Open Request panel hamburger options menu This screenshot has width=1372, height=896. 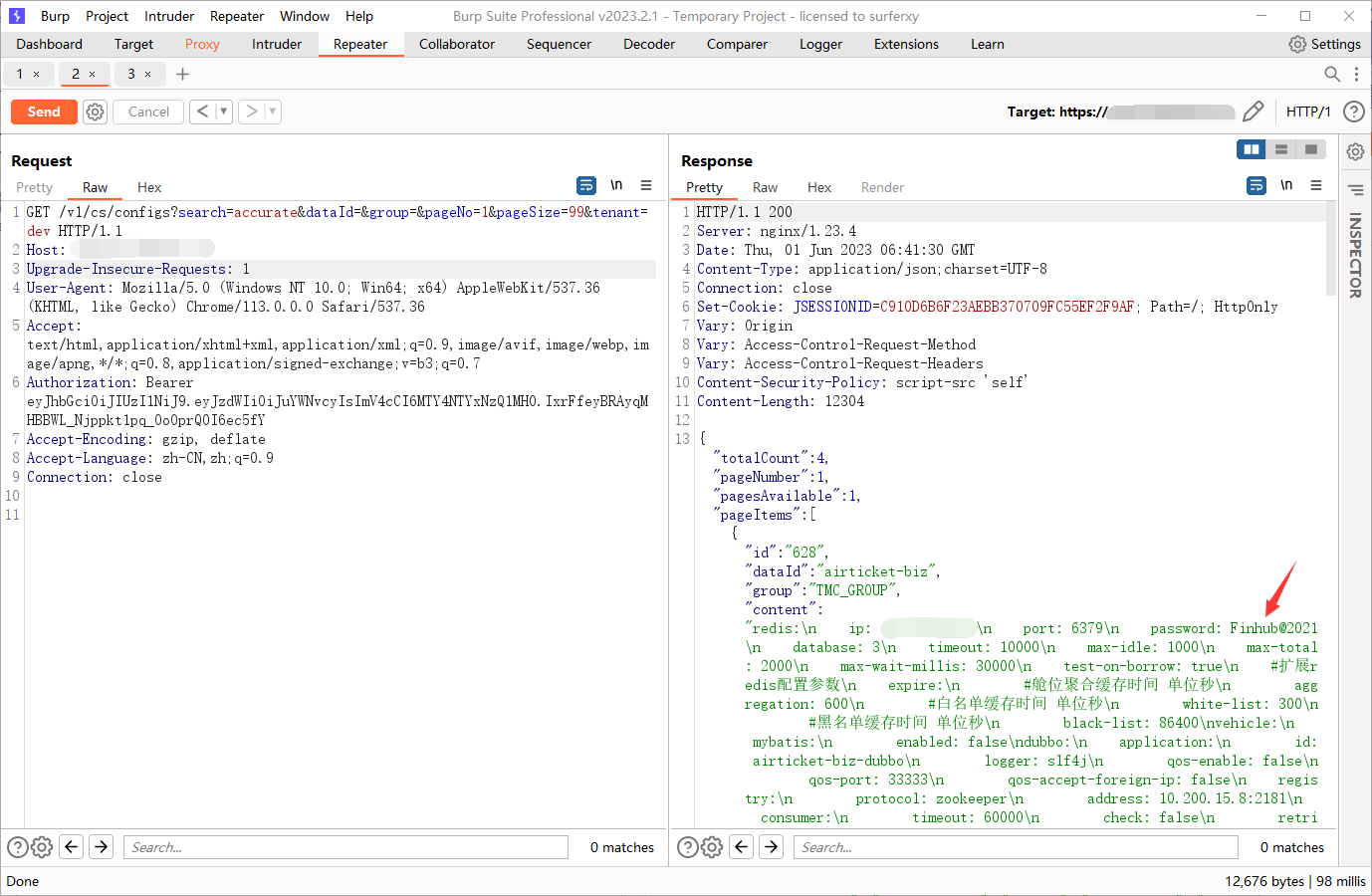point(646,185)
